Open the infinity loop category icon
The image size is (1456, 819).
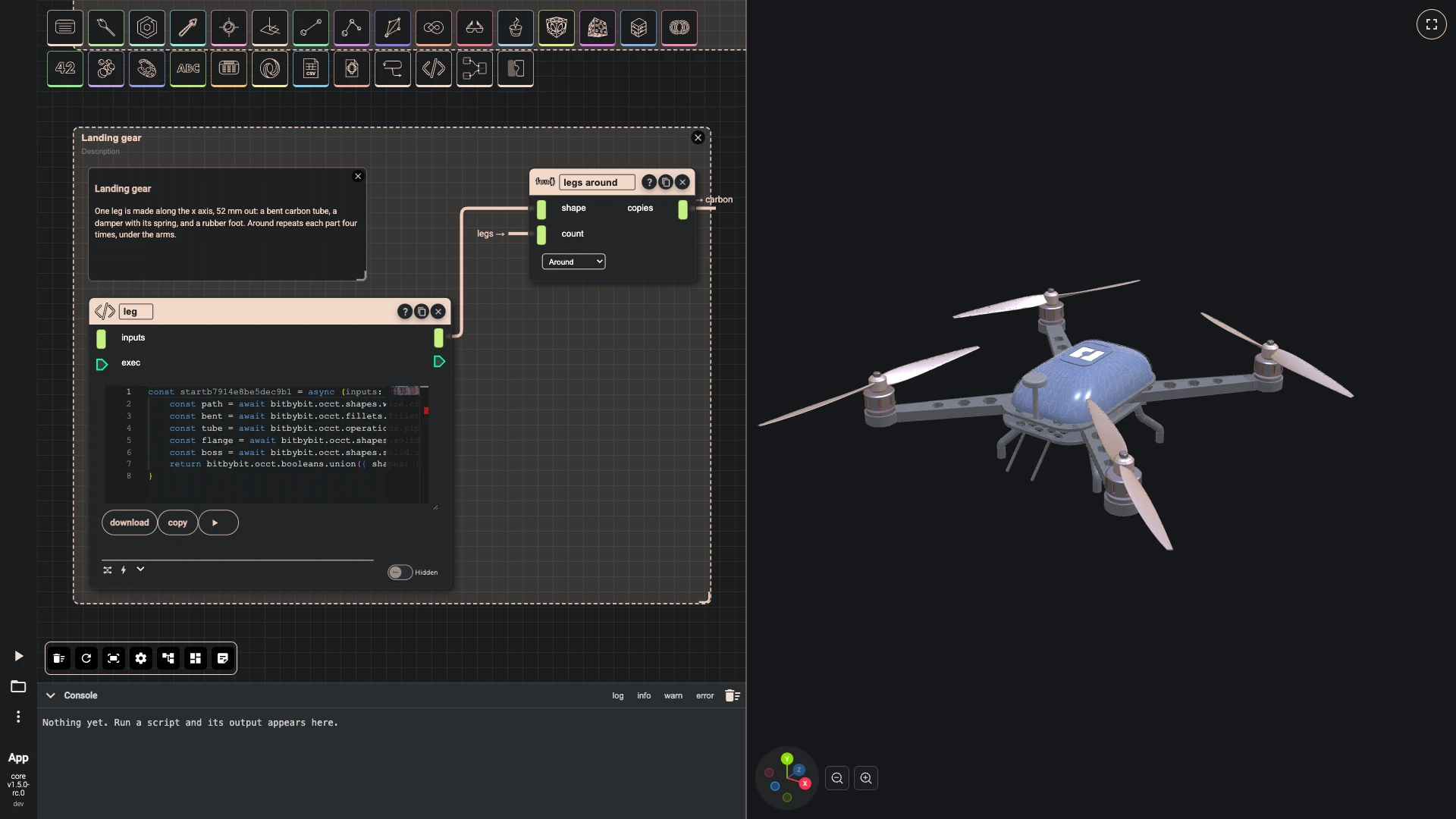[x=434, y=27]
